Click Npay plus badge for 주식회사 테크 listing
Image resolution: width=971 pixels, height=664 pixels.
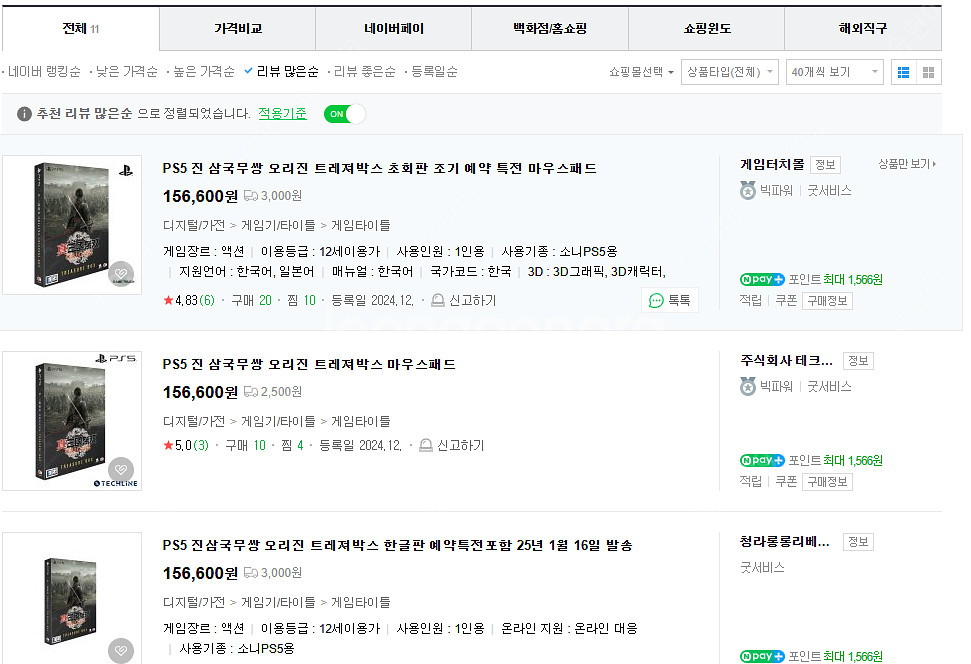762,460
